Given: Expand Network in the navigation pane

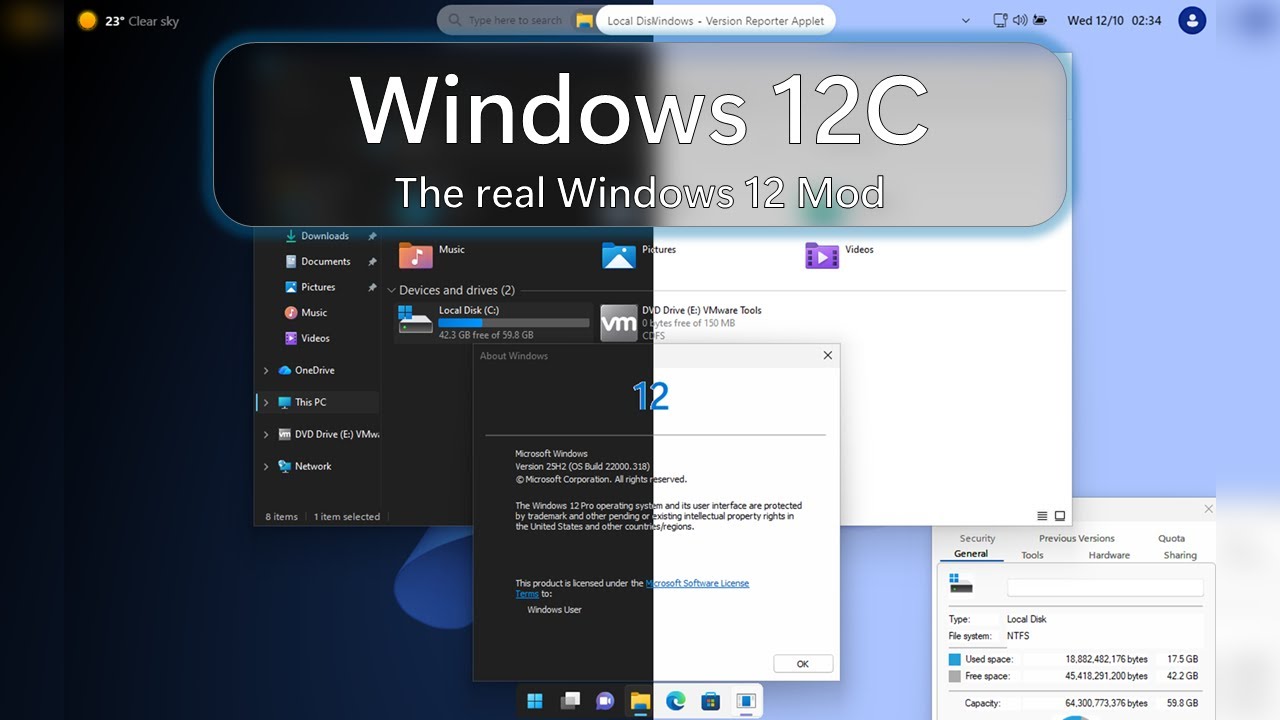Looking at the screenshot, I should [x=266, y=466].
